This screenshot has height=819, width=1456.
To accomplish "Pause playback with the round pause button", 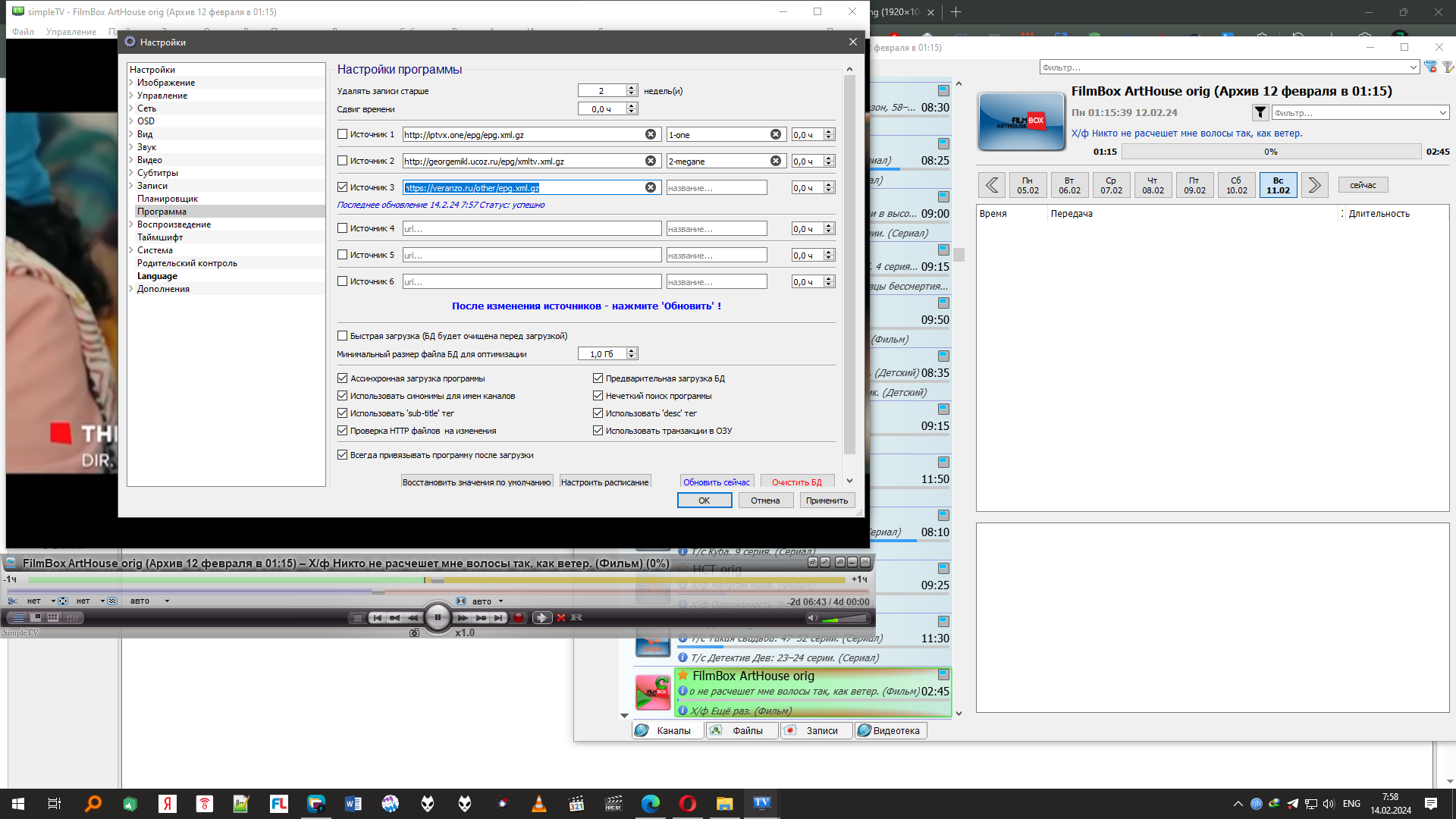I will [438, 617].
